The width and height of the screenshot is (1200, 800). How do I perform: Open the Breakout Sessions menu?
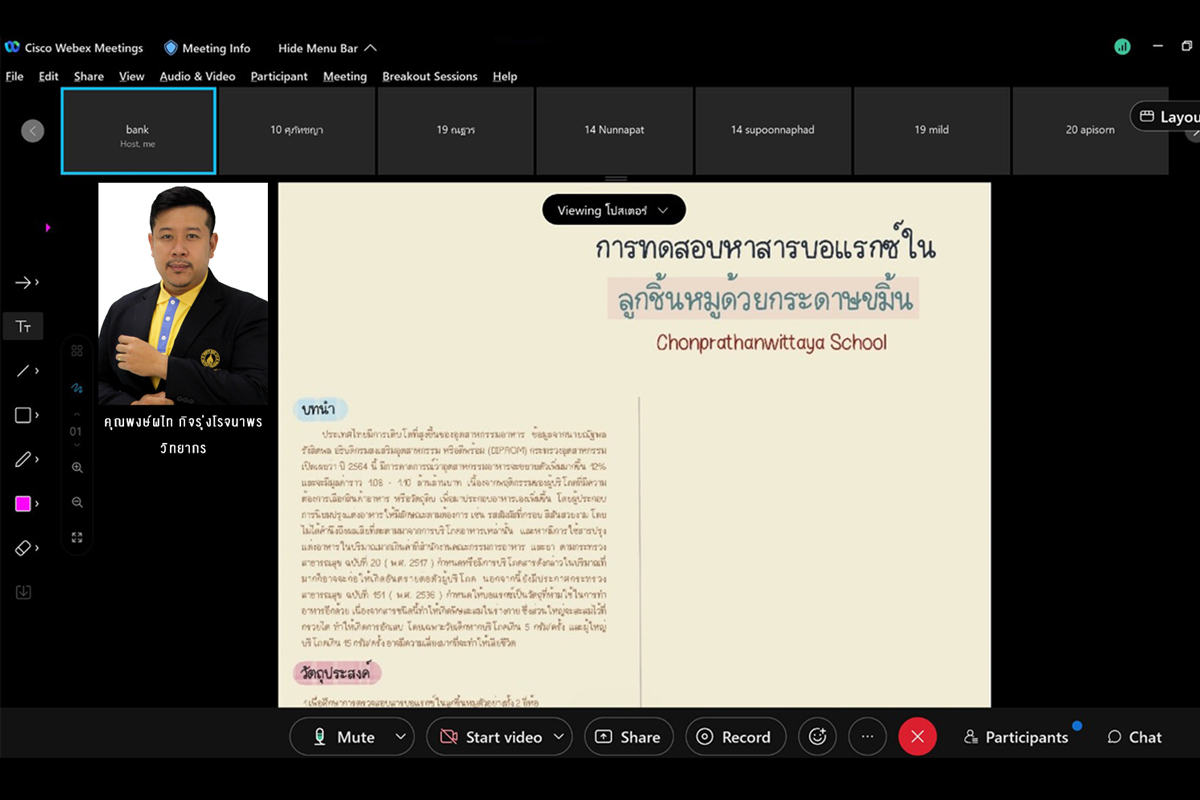coord(429,76)
